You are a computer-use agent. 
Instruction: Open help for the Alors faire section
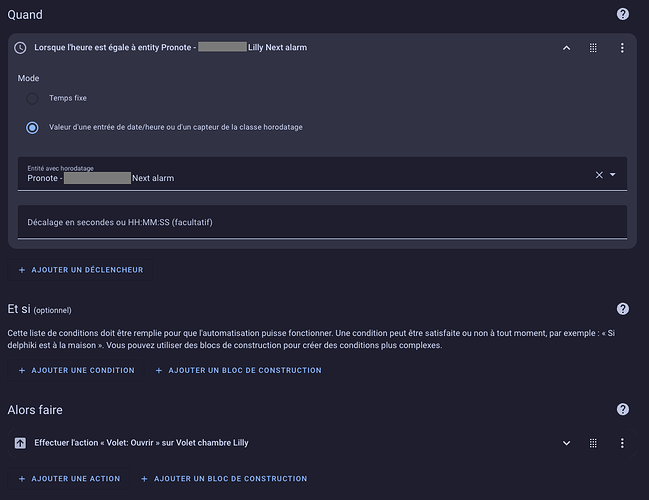[623, 409]
